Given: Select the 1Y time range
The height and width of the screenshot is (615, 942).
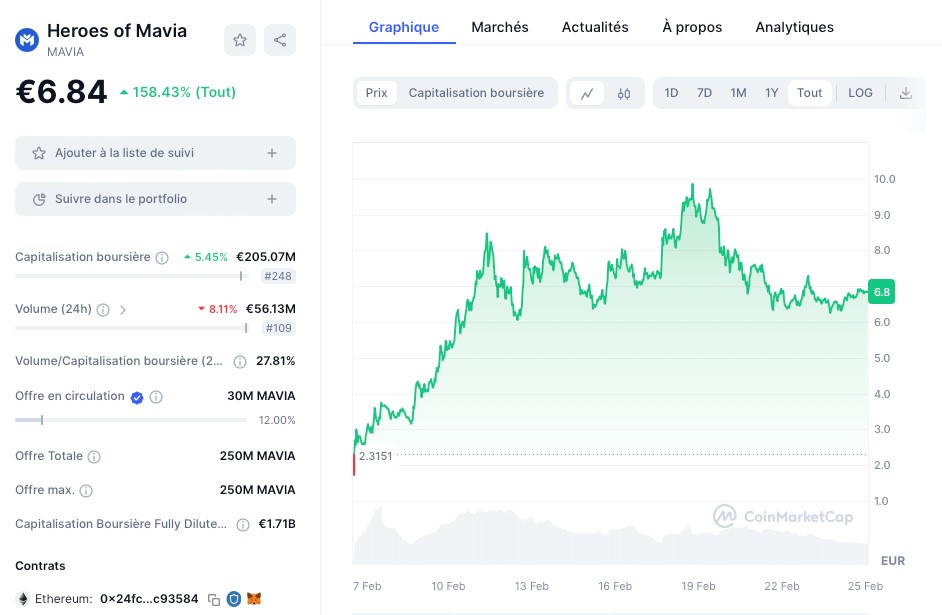Looking at the screenshot, I should 771,92.
